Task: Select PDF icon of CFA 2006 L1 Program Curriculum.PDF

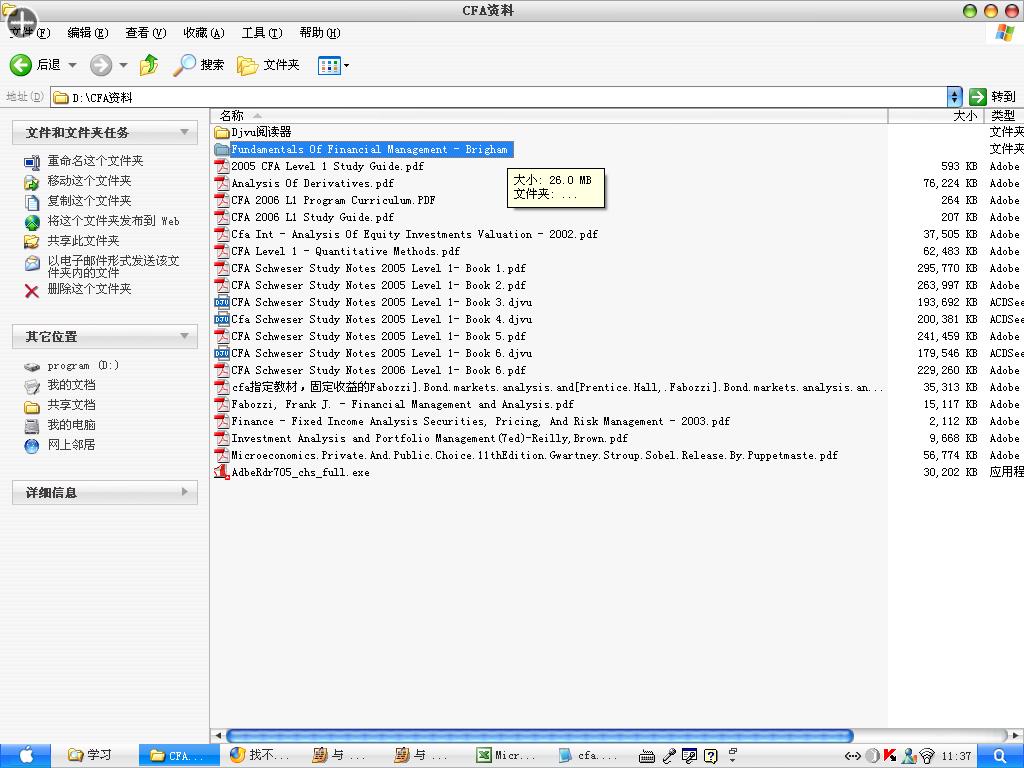Action: pyautogui.click(x=222, y=200)
